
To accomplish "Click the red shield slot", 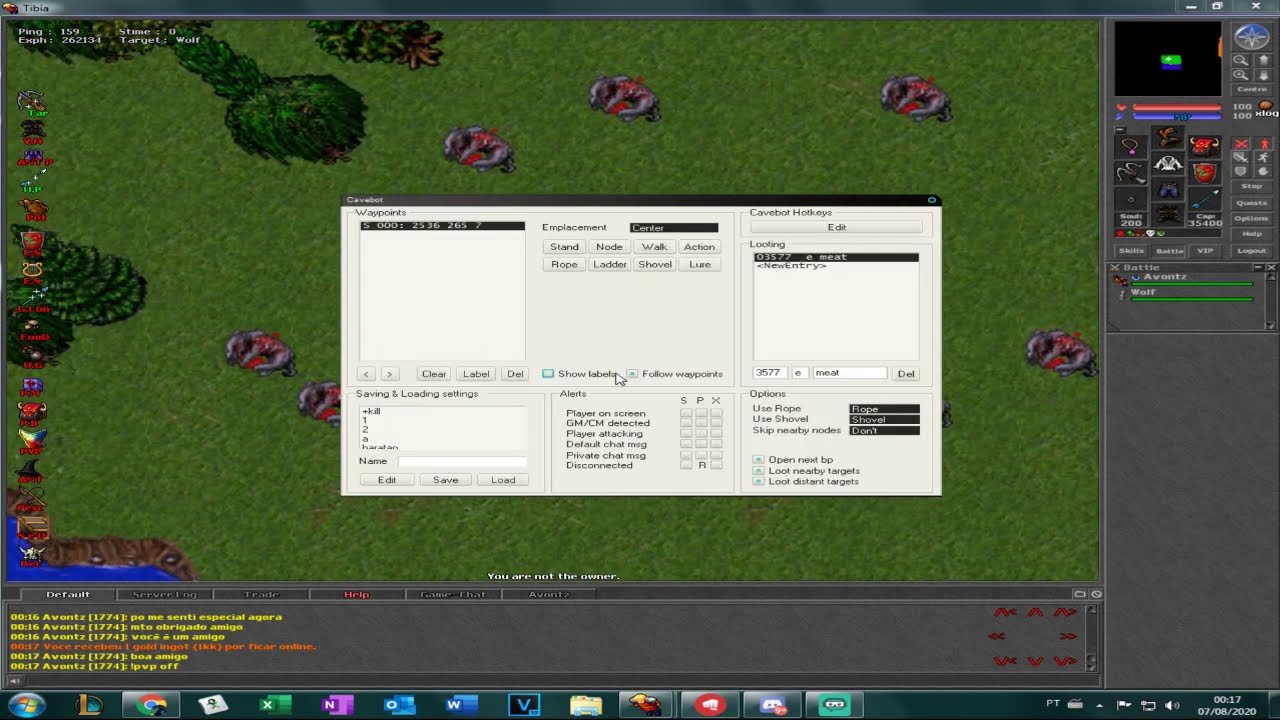I will tap(1205, 173).
